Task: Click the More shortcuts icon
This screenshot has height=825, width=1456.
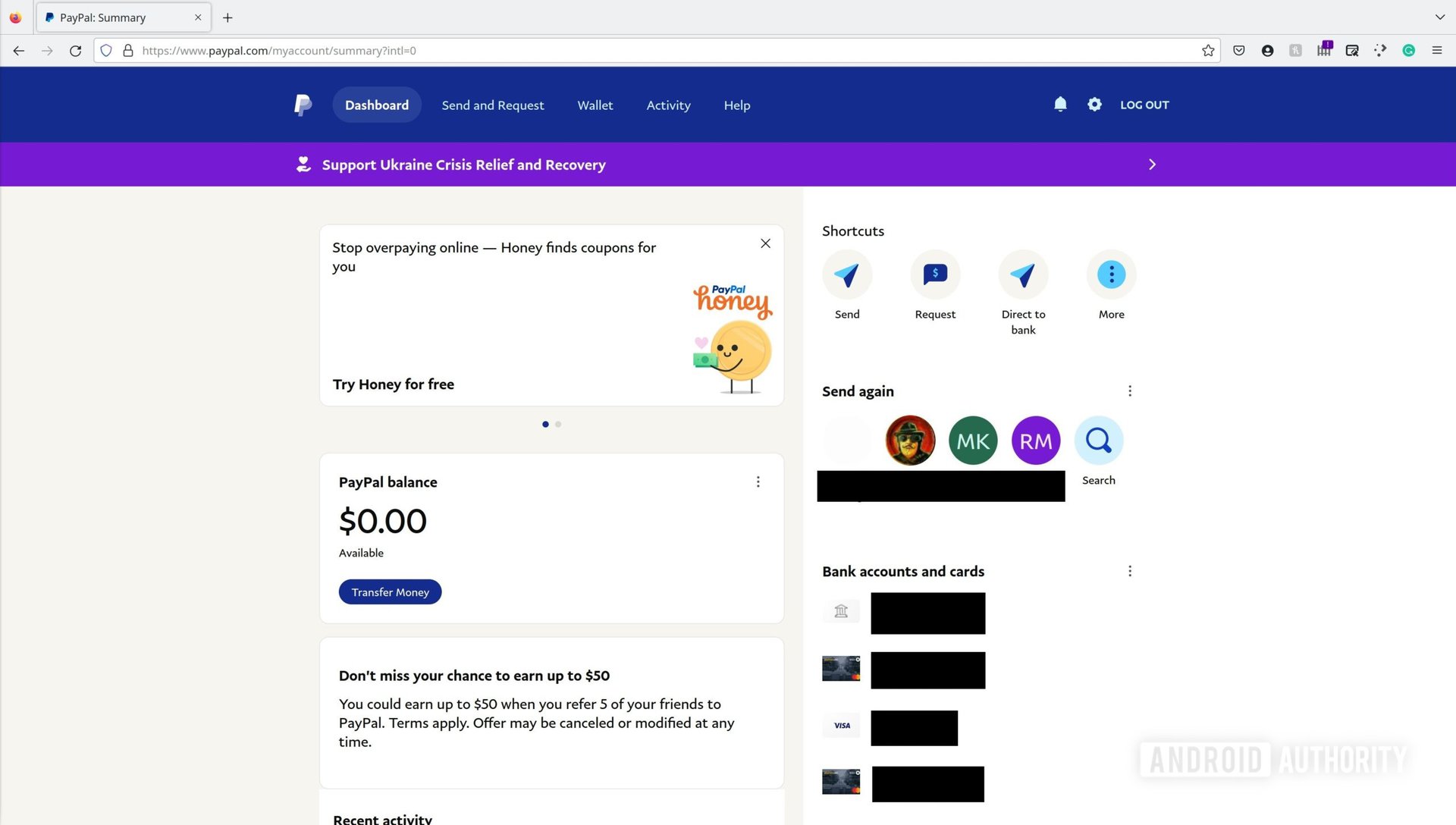Action: [x=1111, y=274]
